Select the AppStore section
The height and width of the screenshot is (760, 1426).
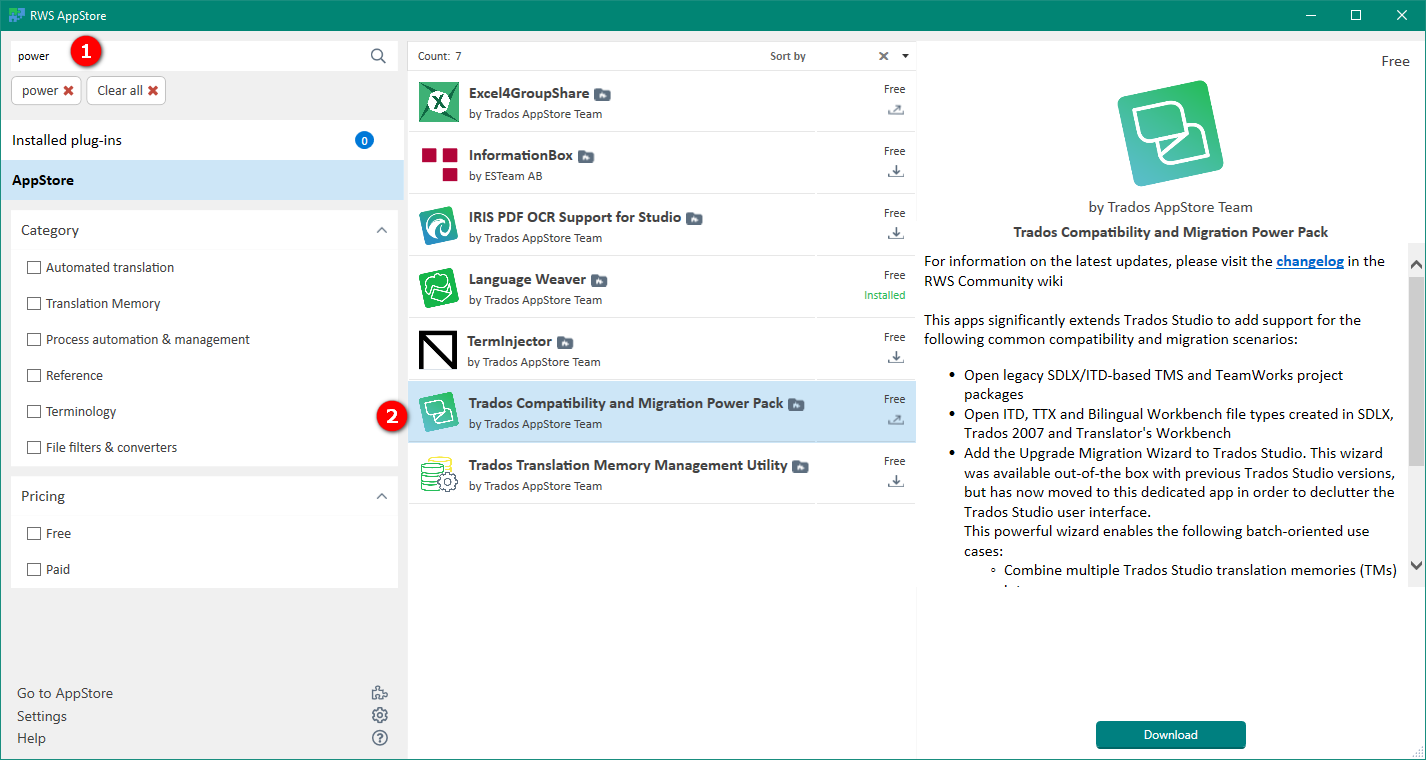pyautogui.click(x=203, y=180)
